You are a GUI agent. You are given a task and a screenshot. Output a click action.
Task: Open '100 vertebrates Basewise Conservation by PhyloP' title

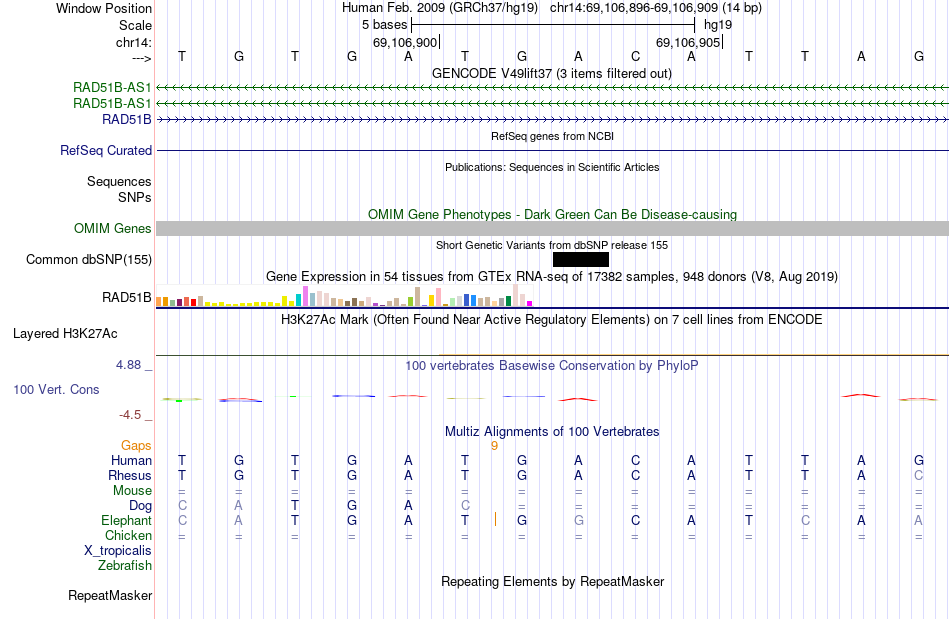click(x=552, y=365)
